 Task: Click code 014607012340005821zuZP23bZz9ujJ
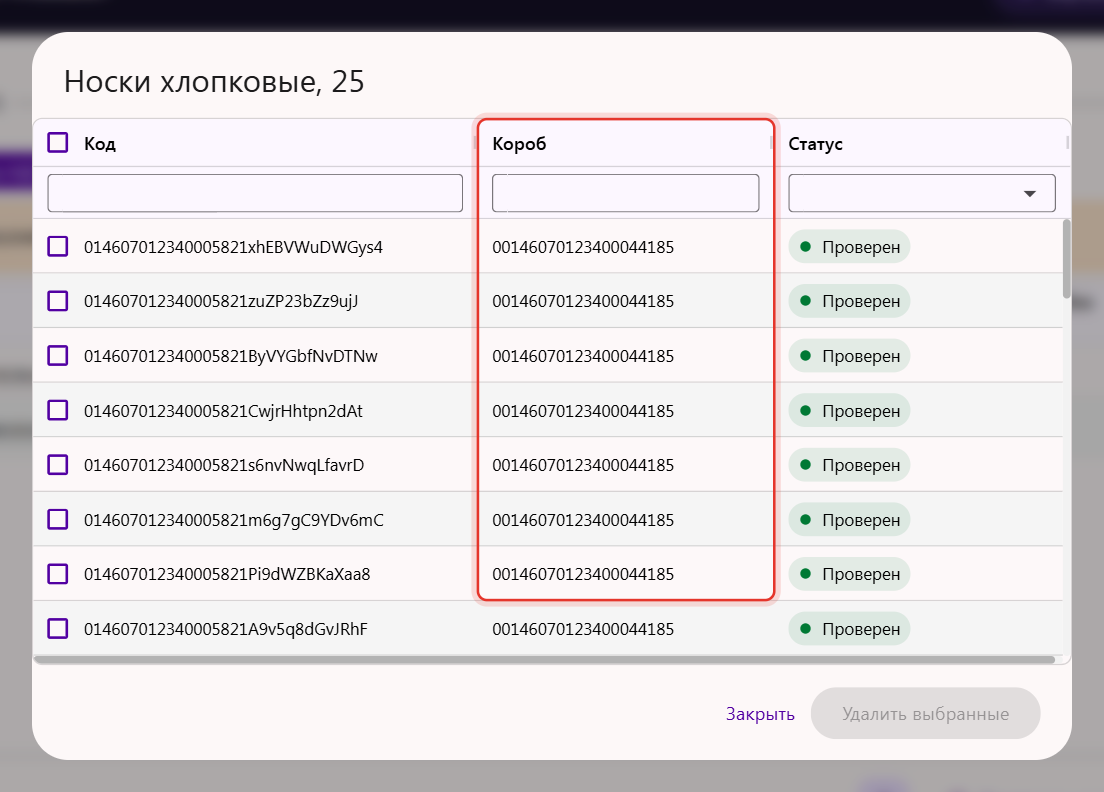point(221,301)
